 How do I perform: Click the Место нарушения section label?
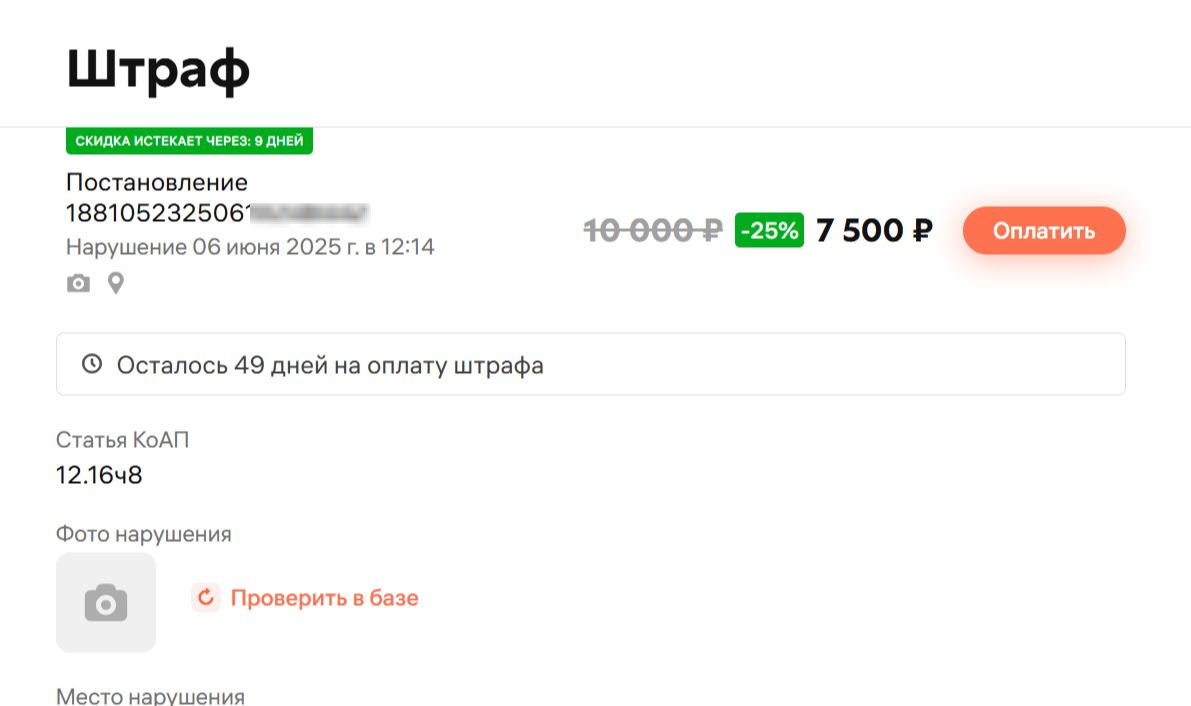[x=150, y=696]
